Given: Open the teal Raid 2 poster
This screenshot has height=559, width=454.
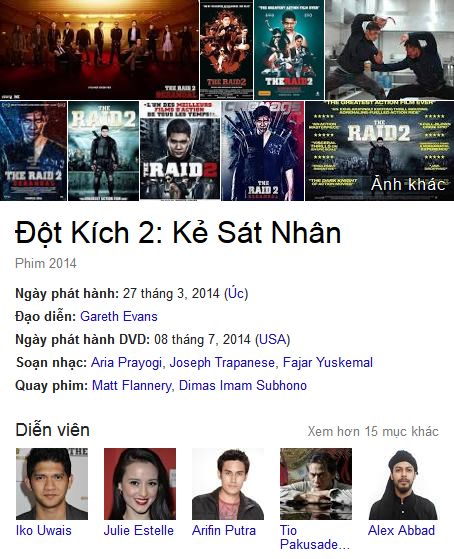Looking at the screenshot, I should [x=289, y=50].
